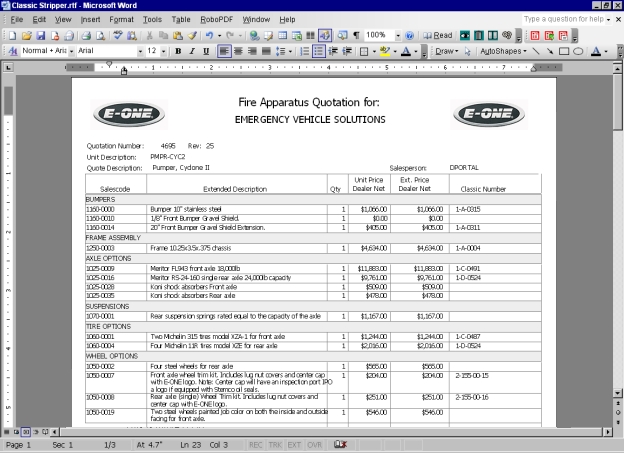624x453 pixels.
Task: Toggle Underline formatting
Action: click(x=206, y=51)
